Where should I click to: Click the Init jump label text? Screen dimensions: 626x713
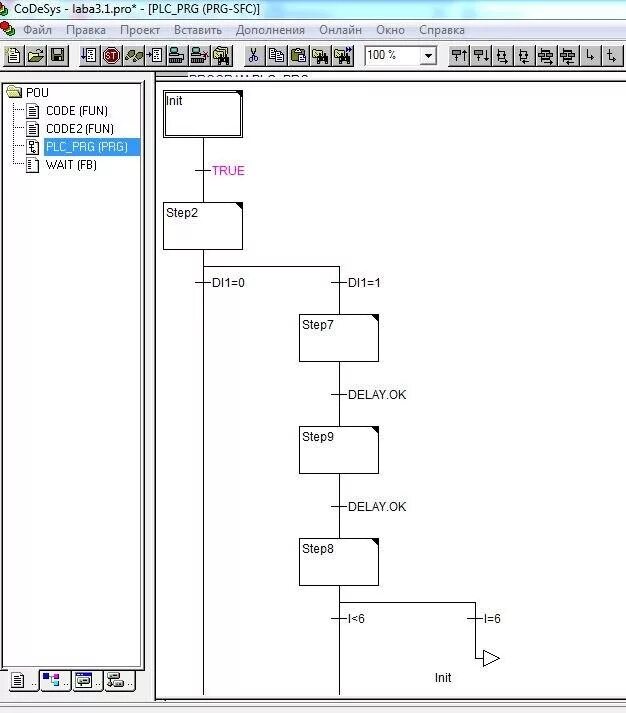tap(443, 678)
